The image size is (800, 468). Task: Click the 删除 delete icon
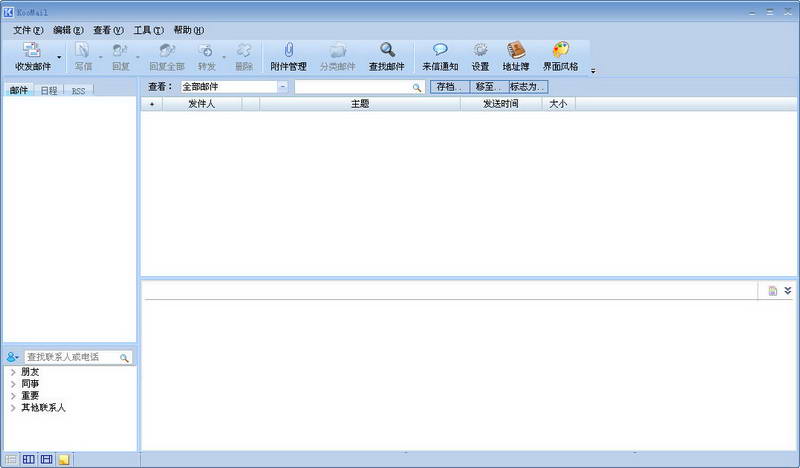[x=244, y=50]
